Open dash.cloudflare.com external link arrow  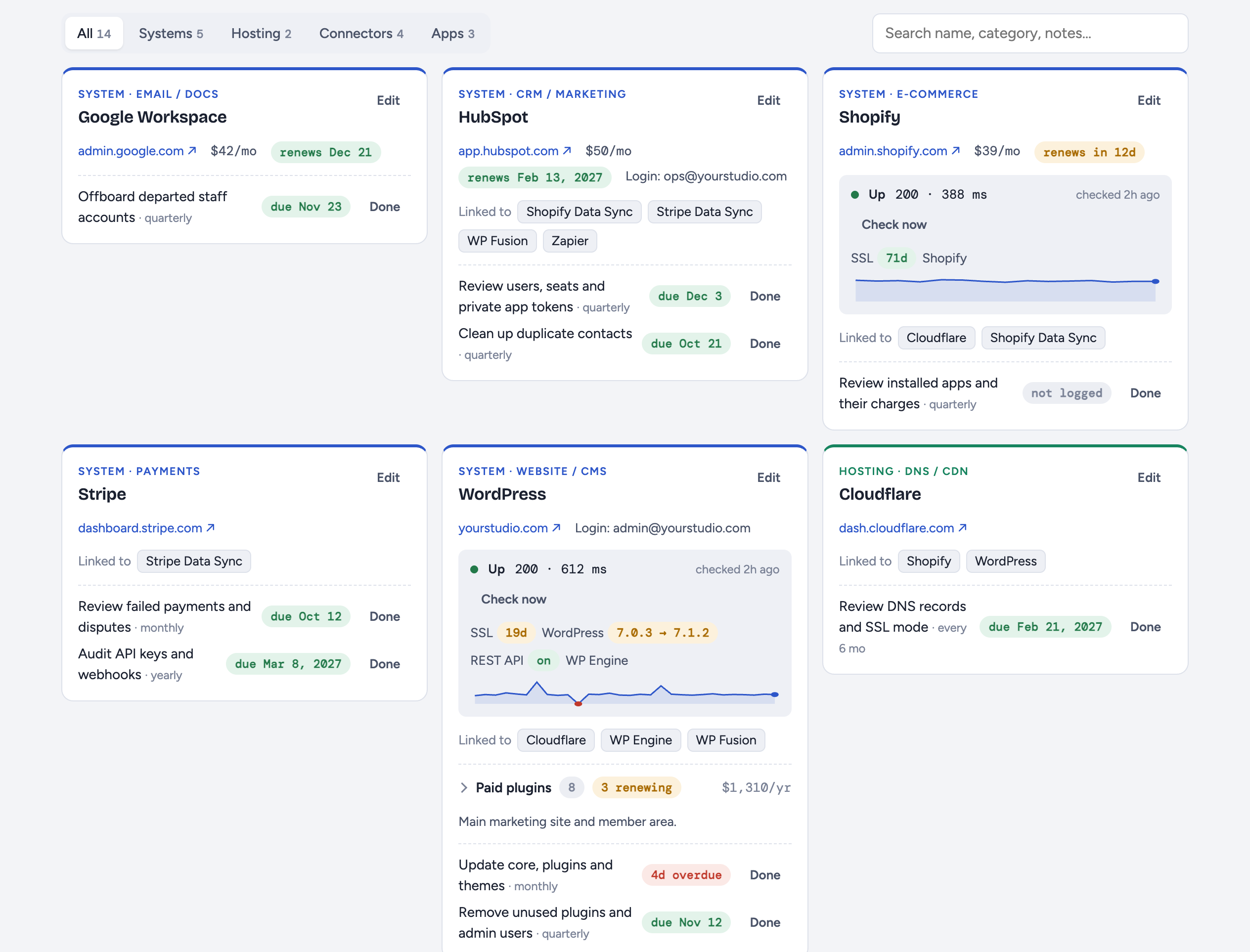[963, 527]
